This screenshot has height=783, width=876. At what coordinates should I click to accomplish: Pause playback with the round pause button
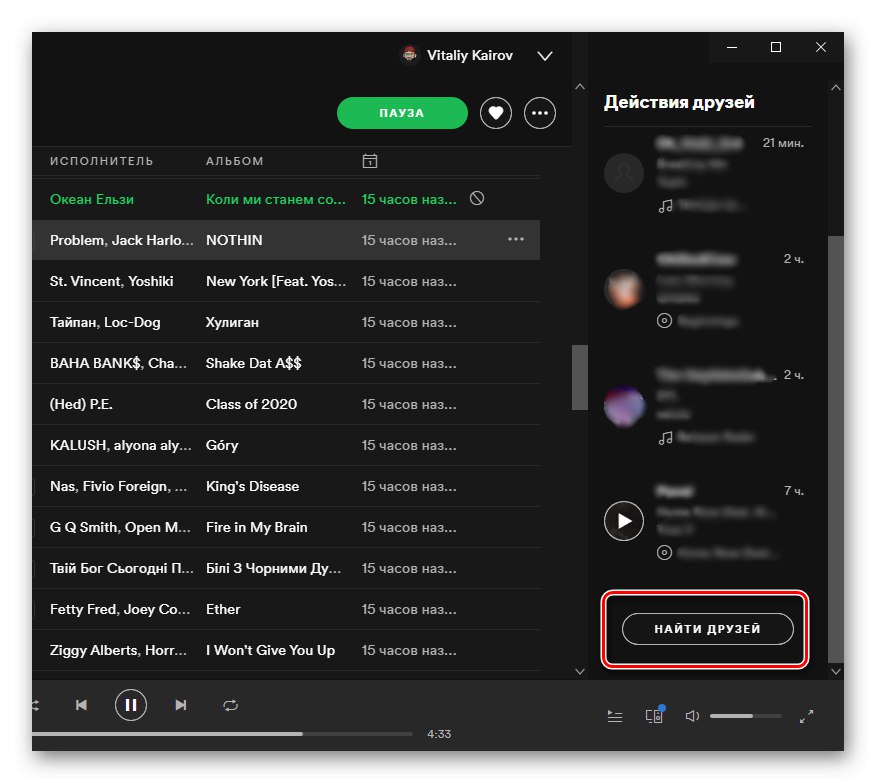131,705
